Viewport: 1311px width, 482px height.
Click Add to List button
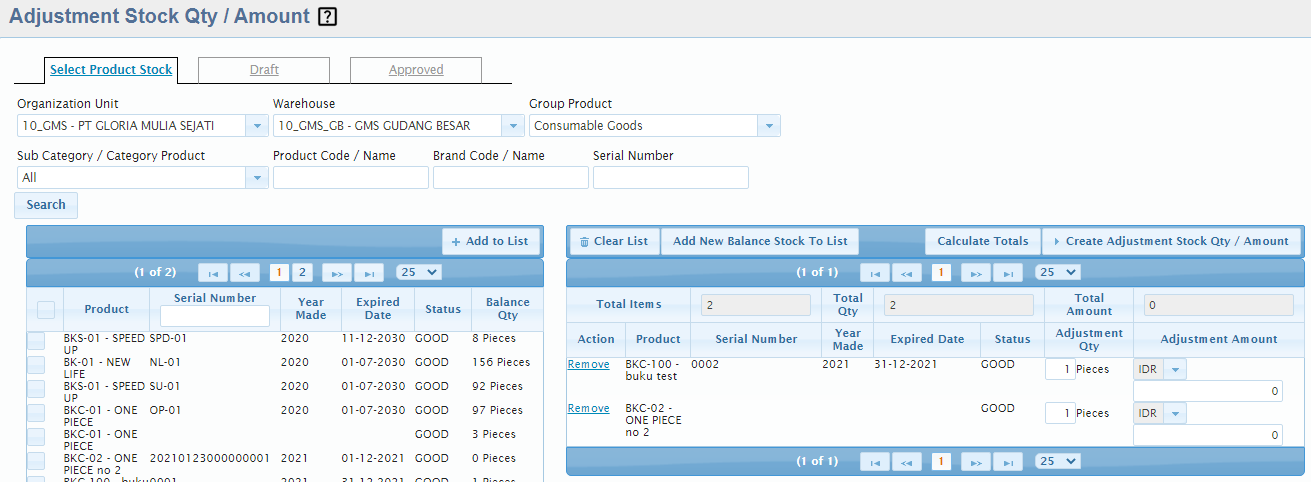[x=490, y=241]
